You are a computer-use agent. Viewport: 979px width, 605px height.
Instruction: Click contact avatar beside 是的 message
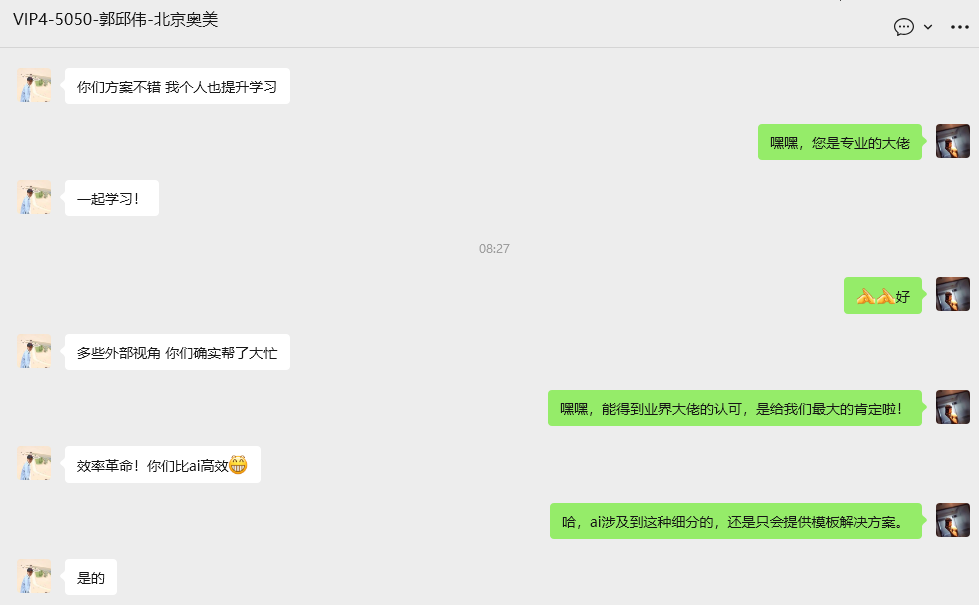[x=34, y=576]
